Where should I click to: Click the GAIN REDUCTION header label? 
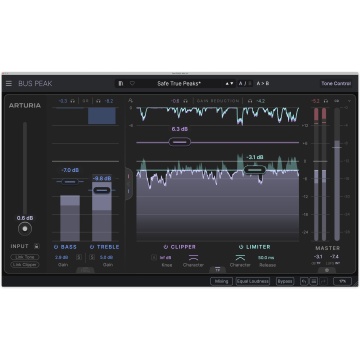[218, 101]
